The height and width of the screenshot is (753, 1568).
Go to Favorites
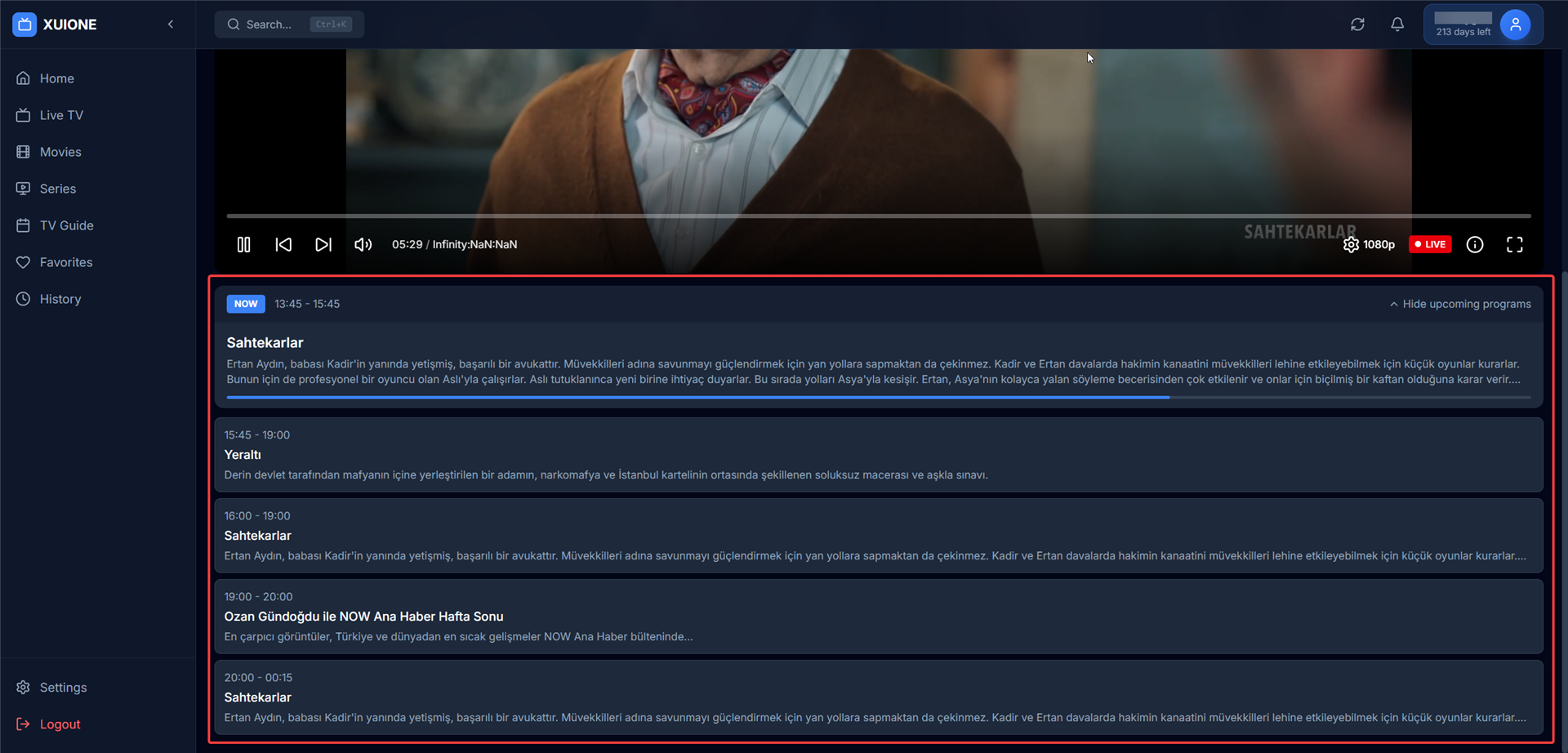click(x=66, y=262)
